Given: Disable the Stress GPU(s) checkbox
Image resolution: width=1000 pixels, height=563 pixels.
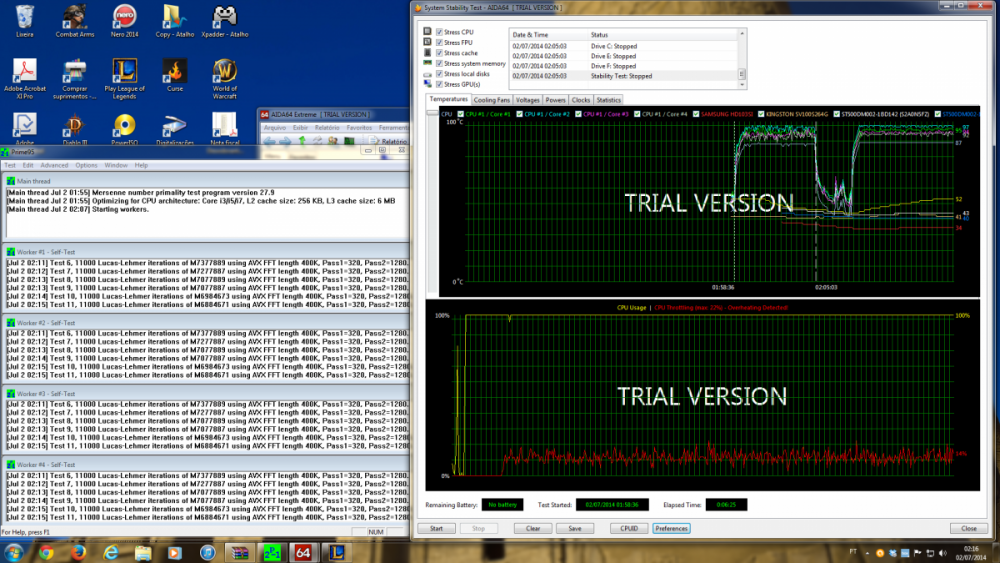Looking at the screenshot, I should click(x=439, y=85).
